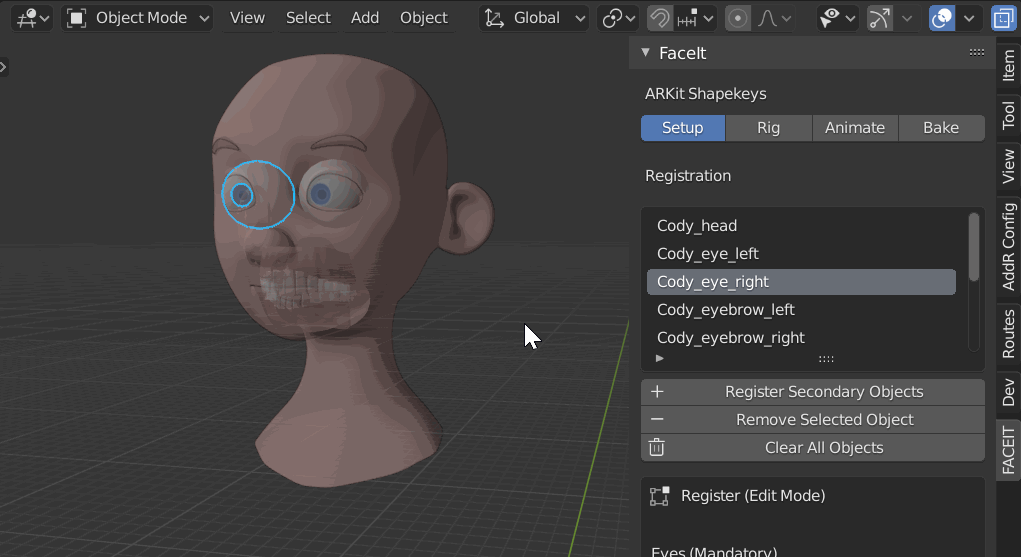
Task: Select Cody_eyebrow_right in the list
Action: 801,337
